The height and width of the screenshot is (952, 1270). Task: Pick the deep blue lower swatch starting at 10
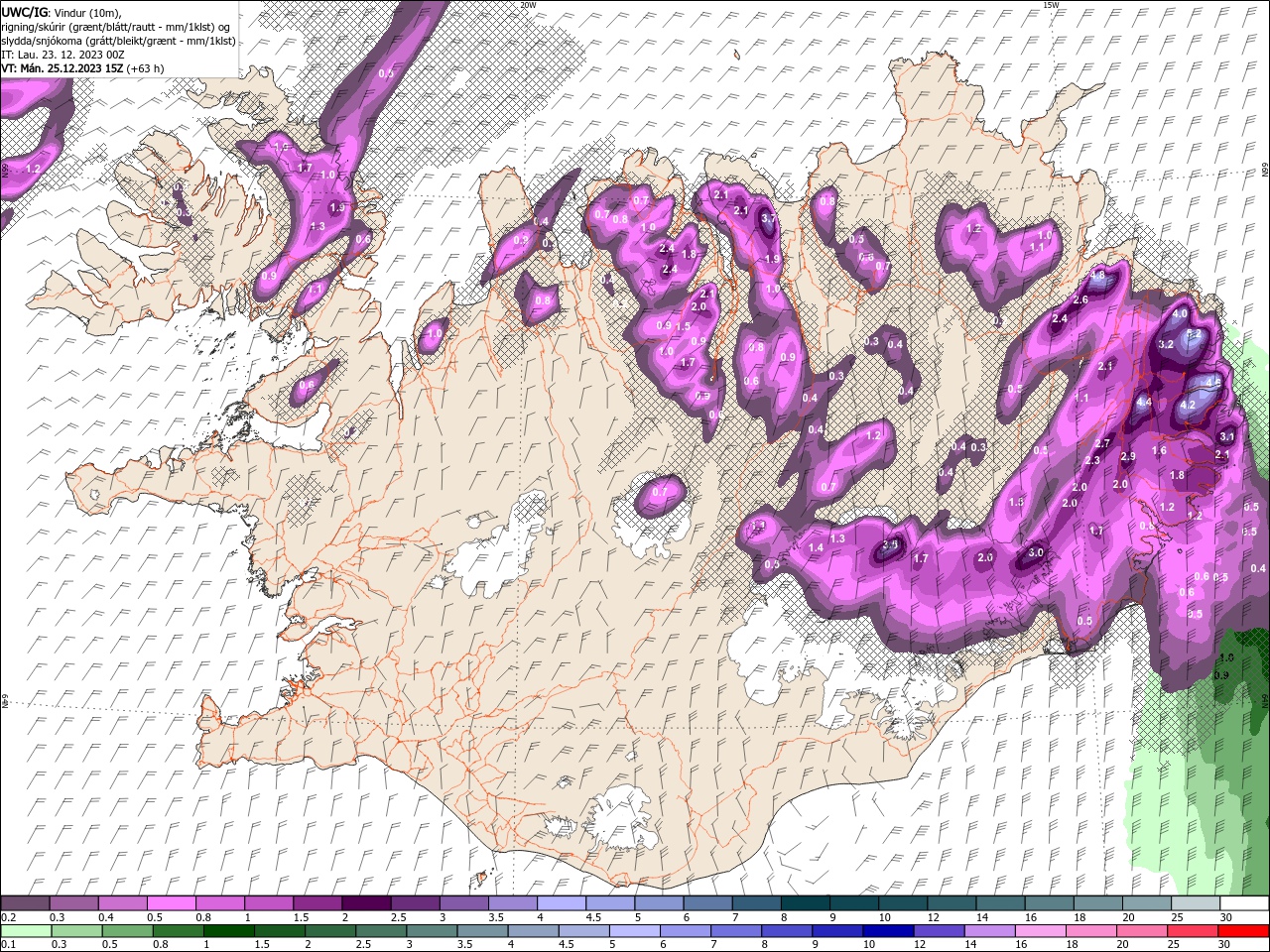click(888, 930)
